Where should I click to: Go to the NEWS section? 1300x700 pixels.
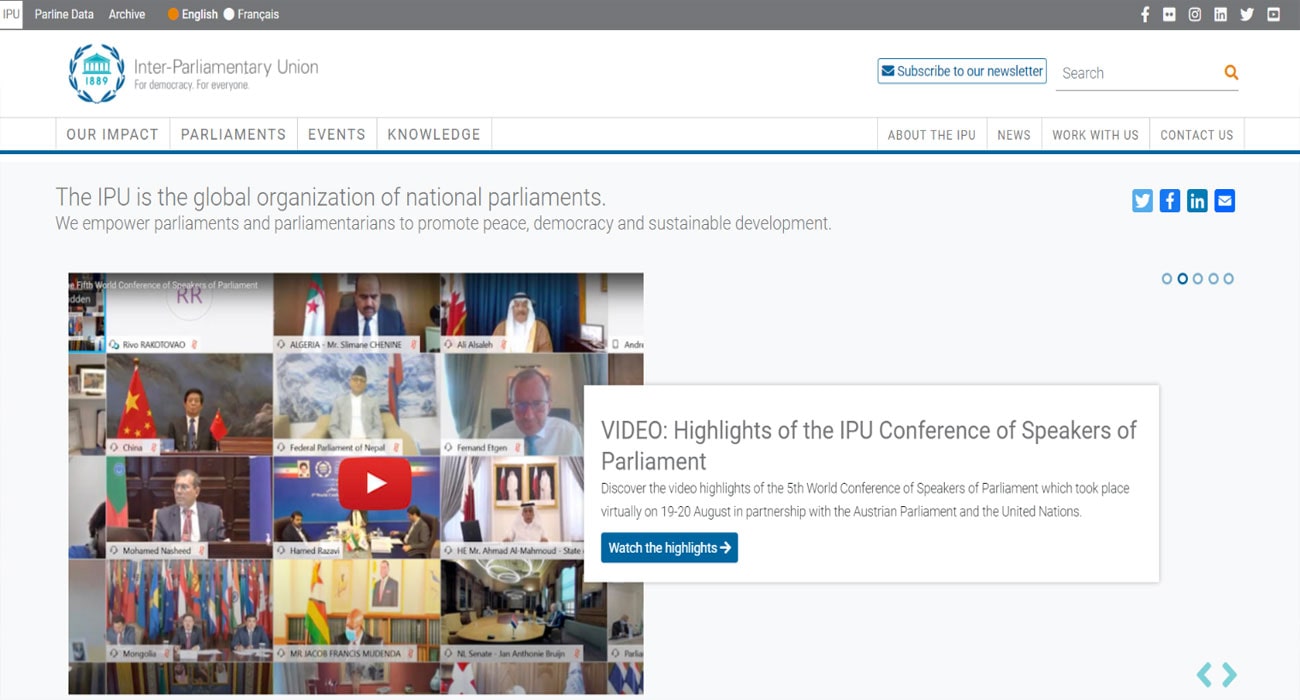tap(1014, 135)
